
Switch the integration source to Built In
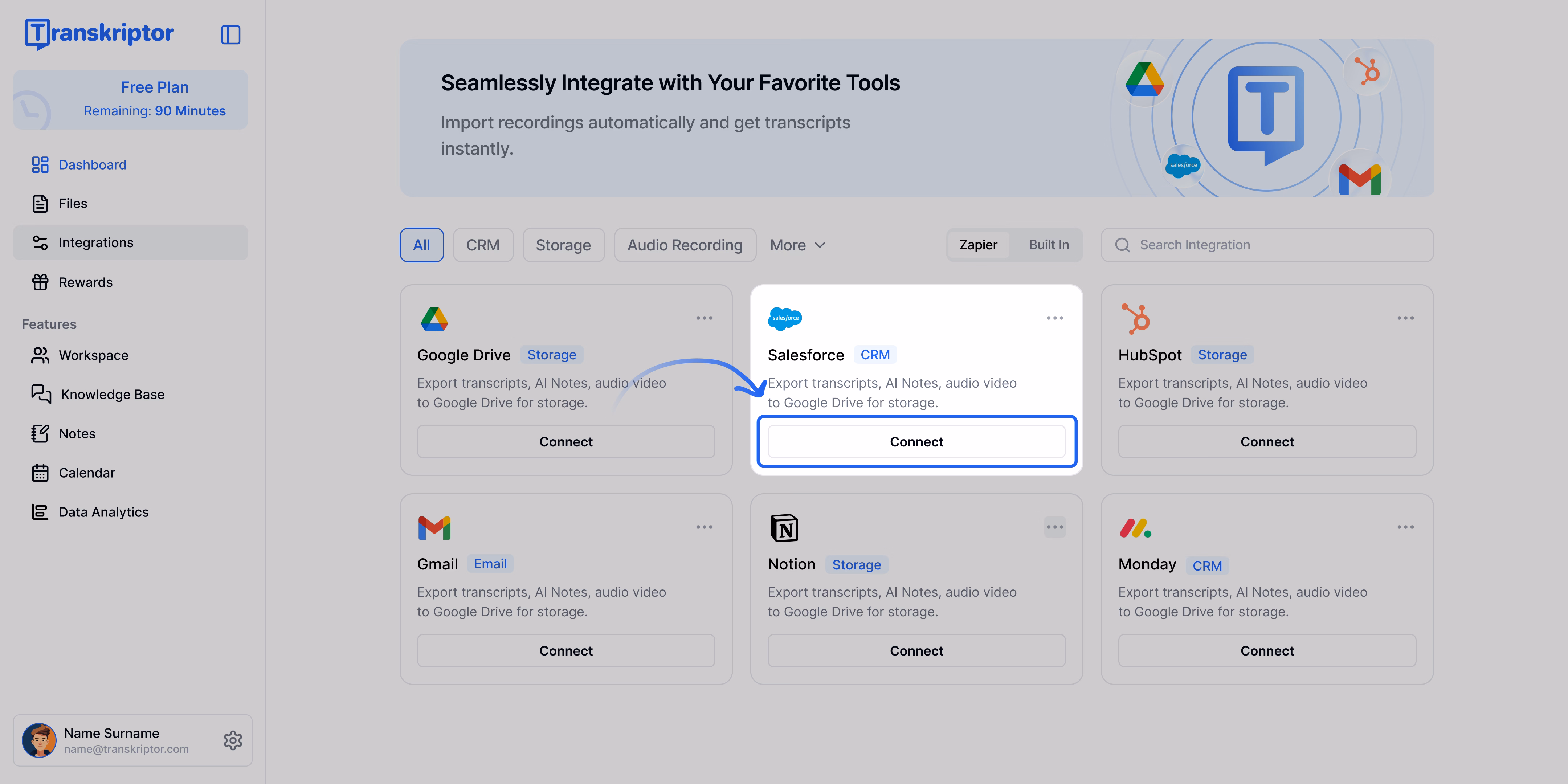(1048, 245)
